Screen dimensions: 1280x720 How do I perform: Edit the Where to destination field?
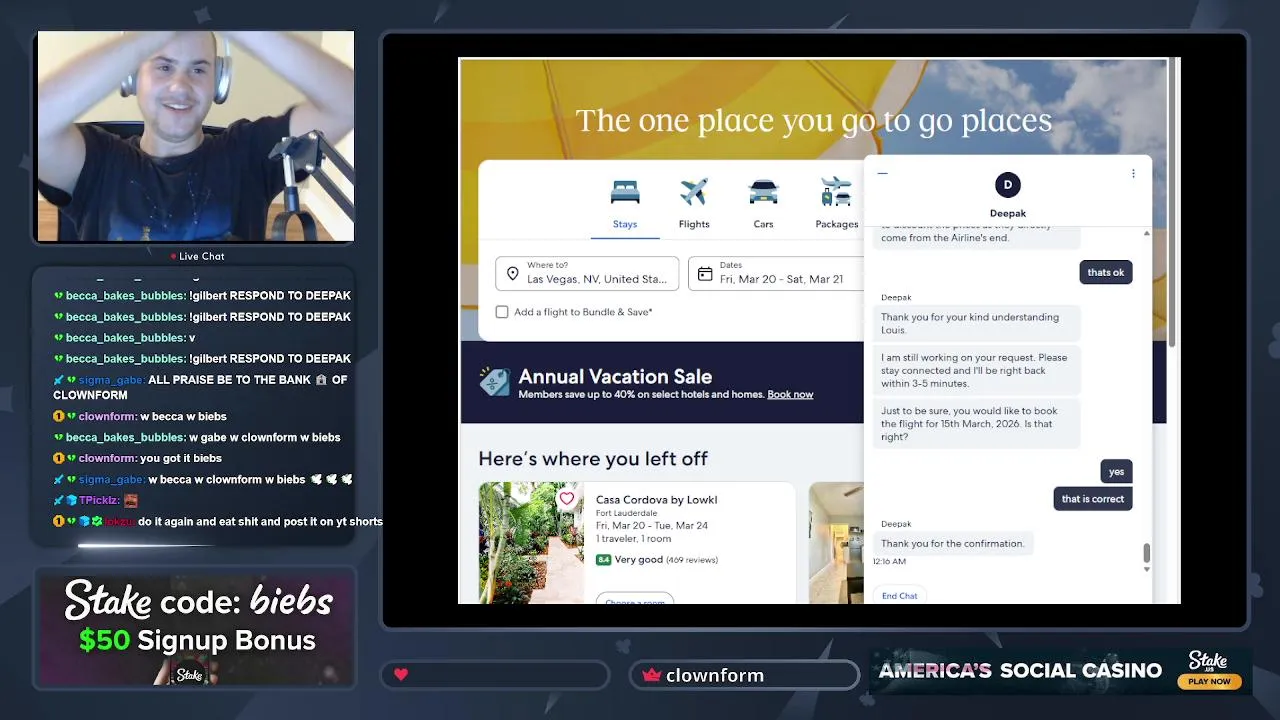587,273
